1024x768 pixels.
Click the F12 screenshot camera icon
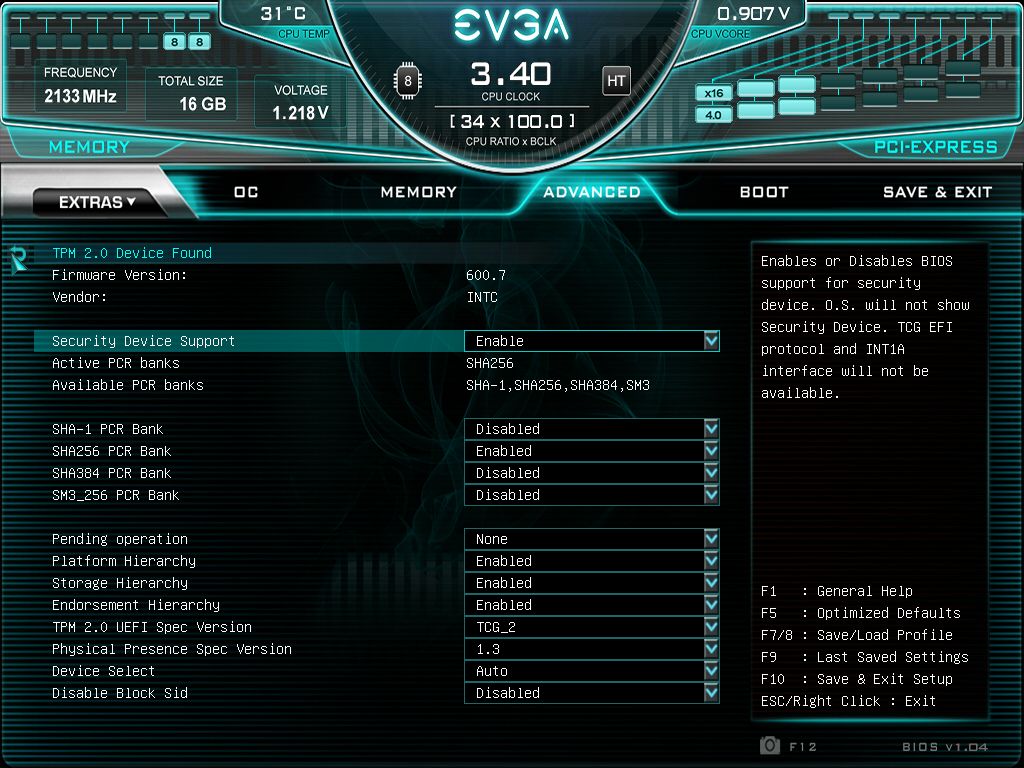click(770, 745)
